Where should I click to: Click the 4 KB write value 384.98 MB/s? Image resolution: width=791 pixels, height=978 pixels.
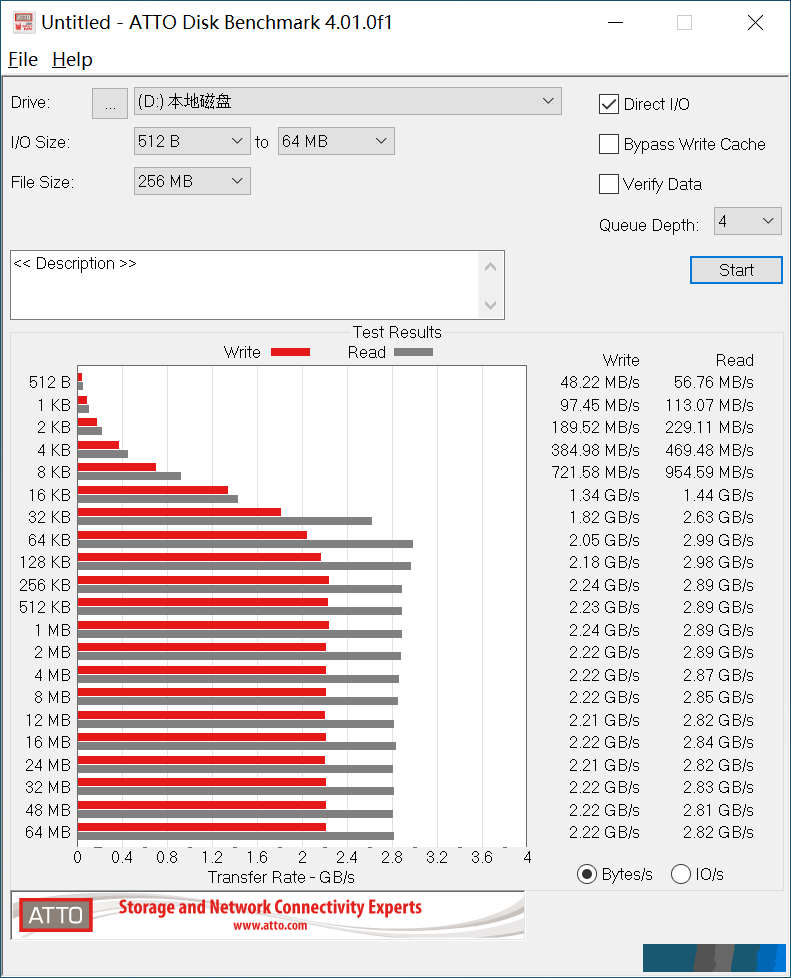596,450
